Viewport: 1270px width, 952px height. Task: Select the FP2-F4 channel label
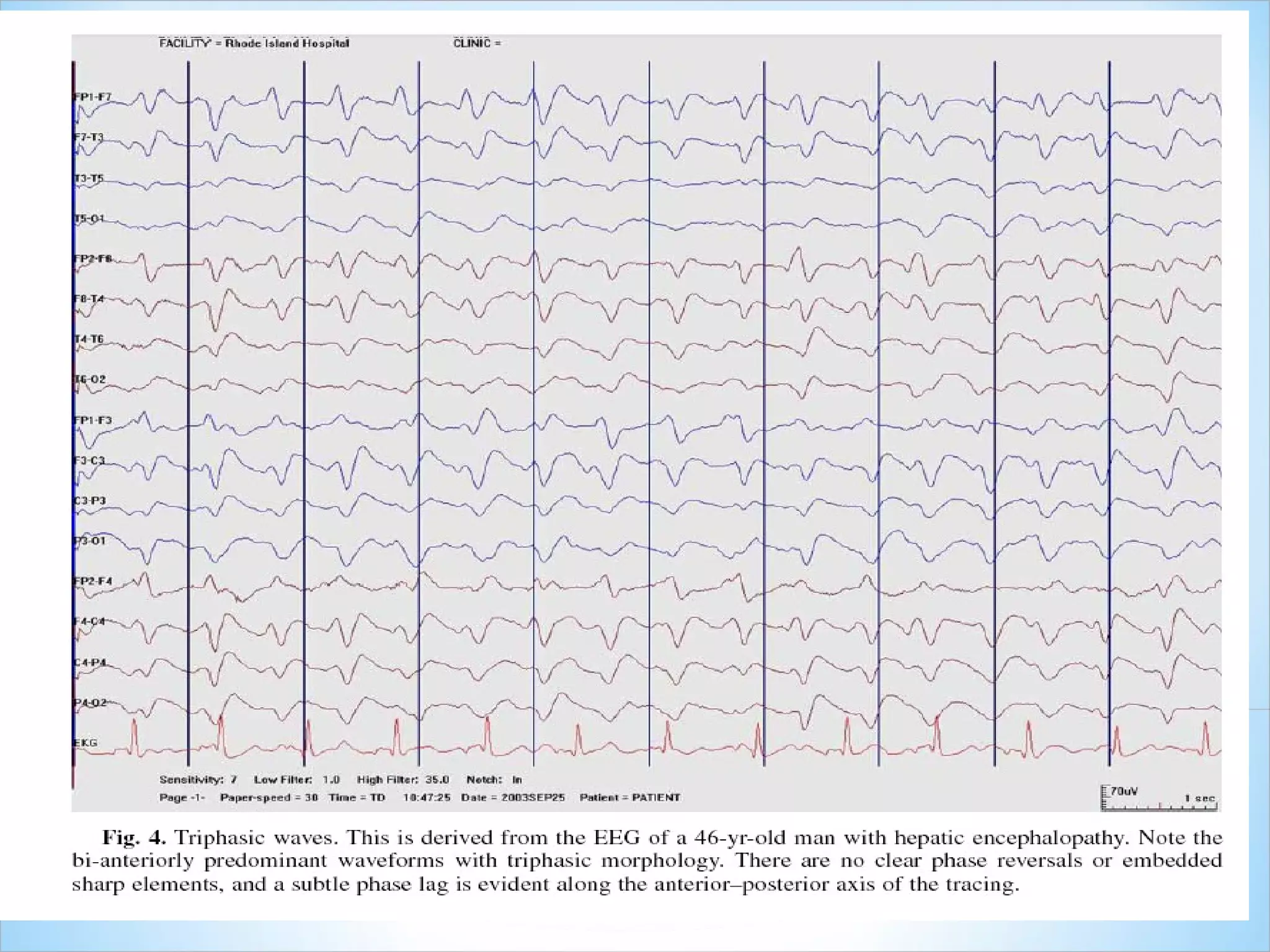pos(93,581)
